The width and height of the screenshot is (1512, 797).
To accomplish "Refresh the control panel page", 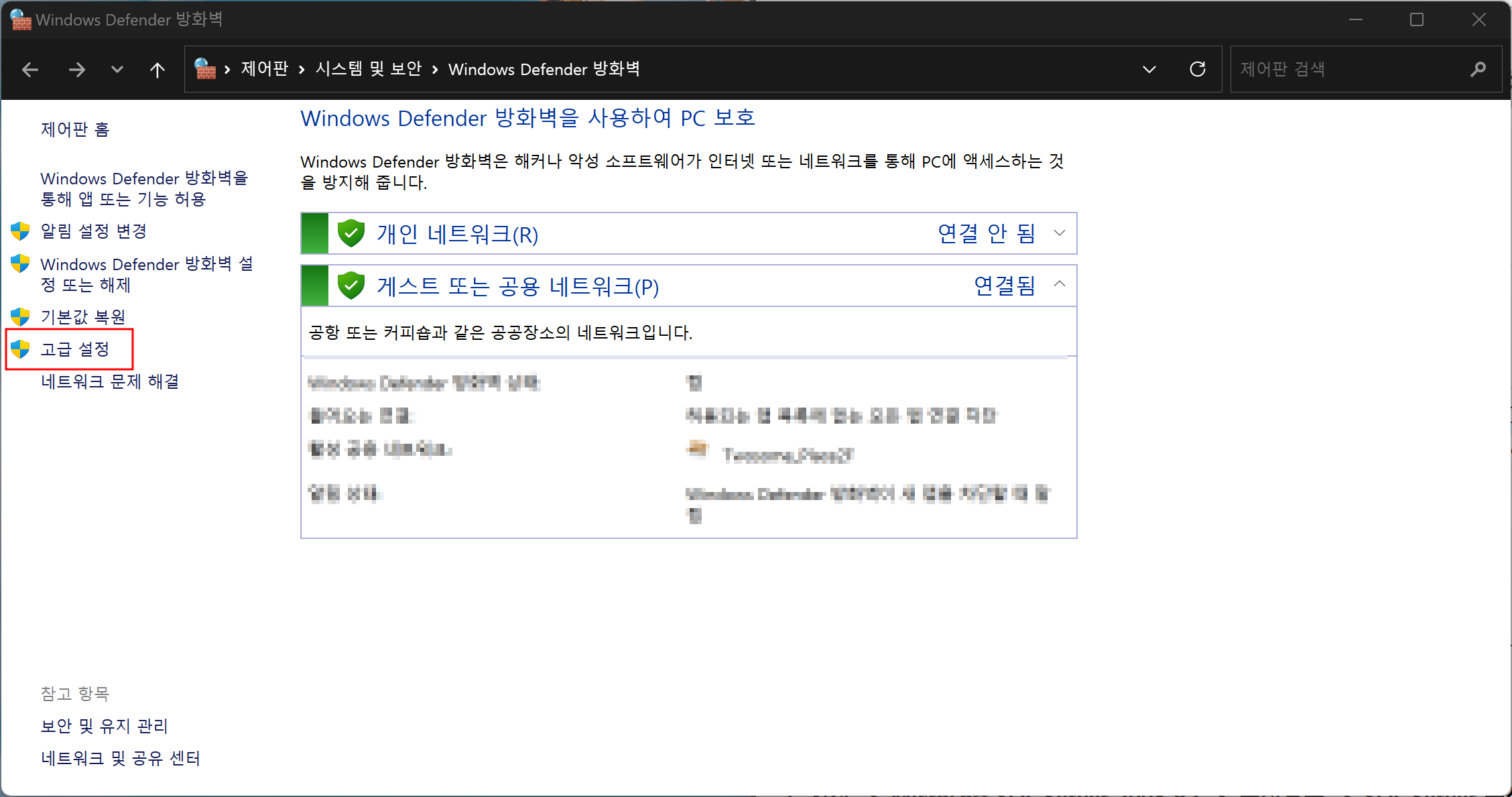I will coord(1198,69).
